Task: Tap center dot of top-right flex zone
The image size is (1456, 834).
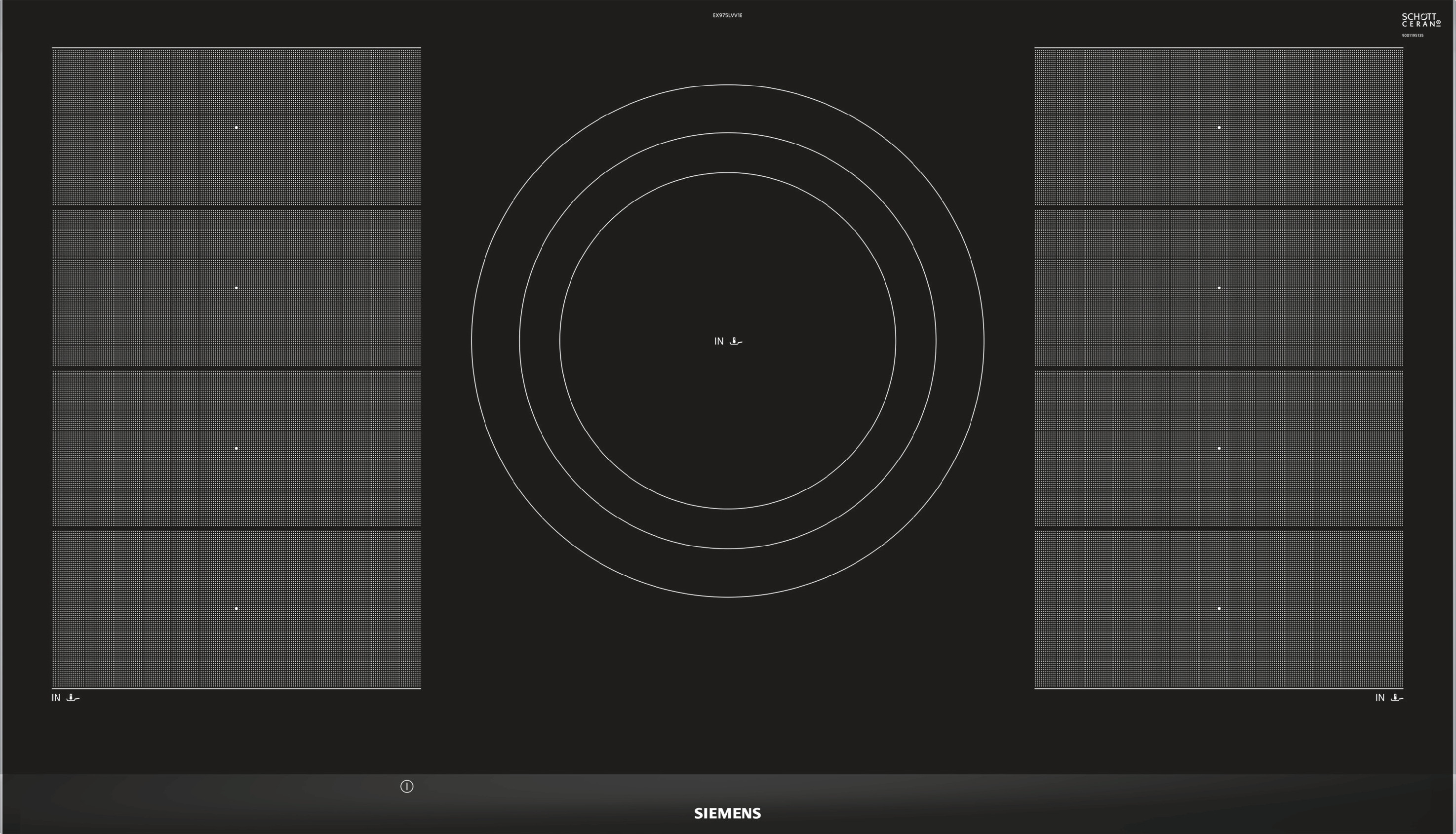Action: [x=1219, y=127]
